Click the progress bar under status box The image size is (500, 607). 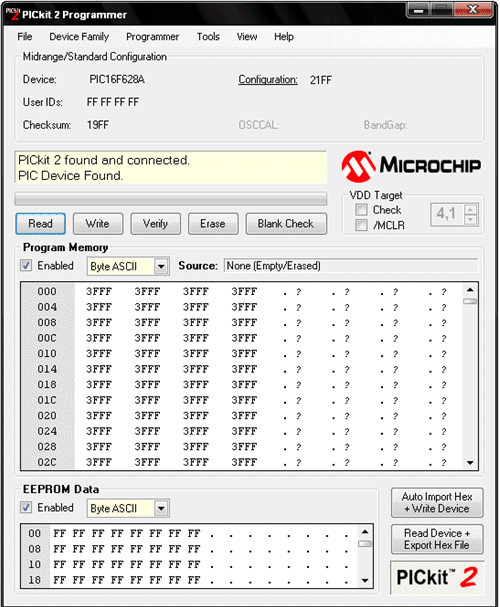[171, 199]
